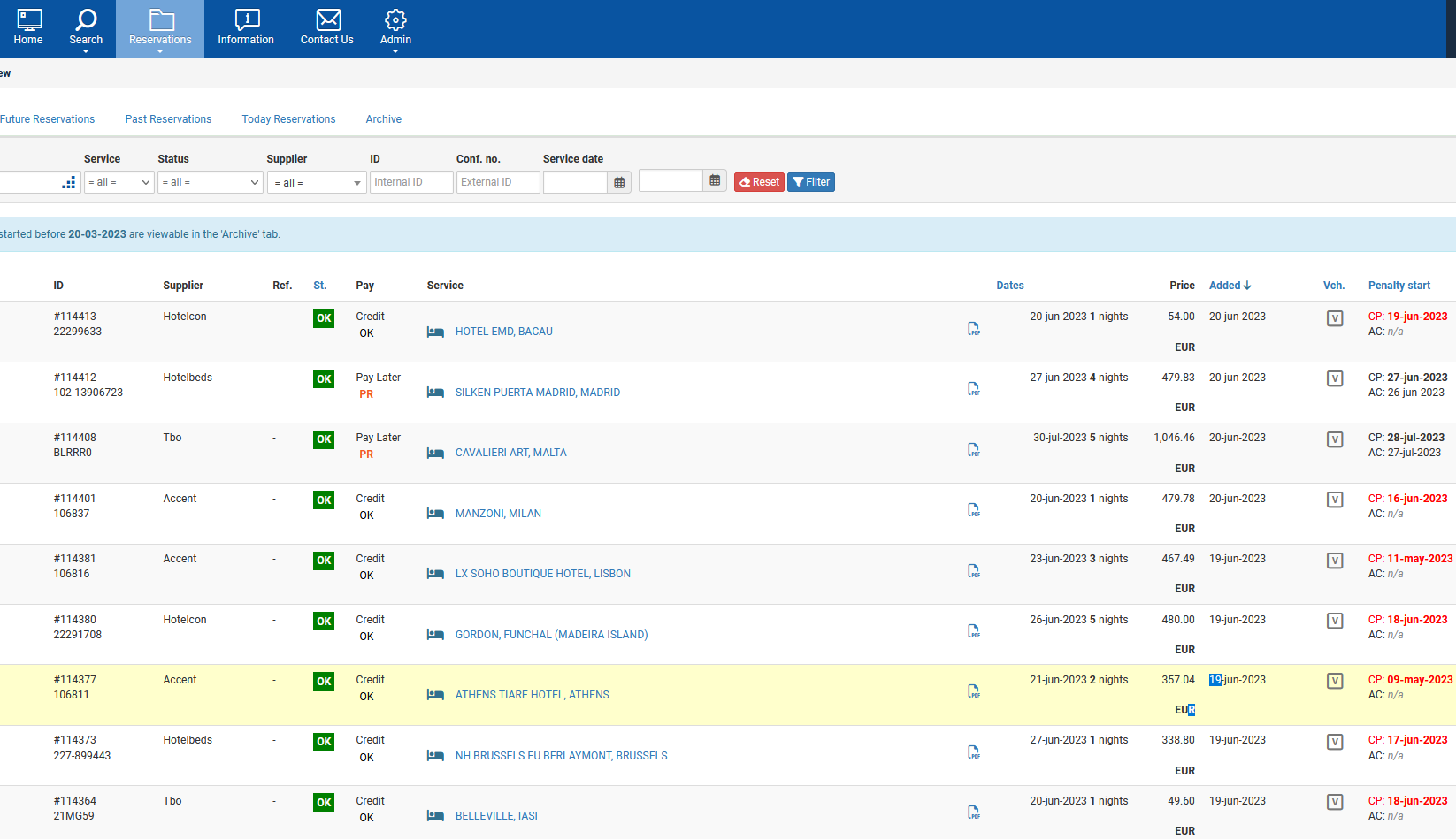Open voucher for reservation #114408

tap(1335, 439)
